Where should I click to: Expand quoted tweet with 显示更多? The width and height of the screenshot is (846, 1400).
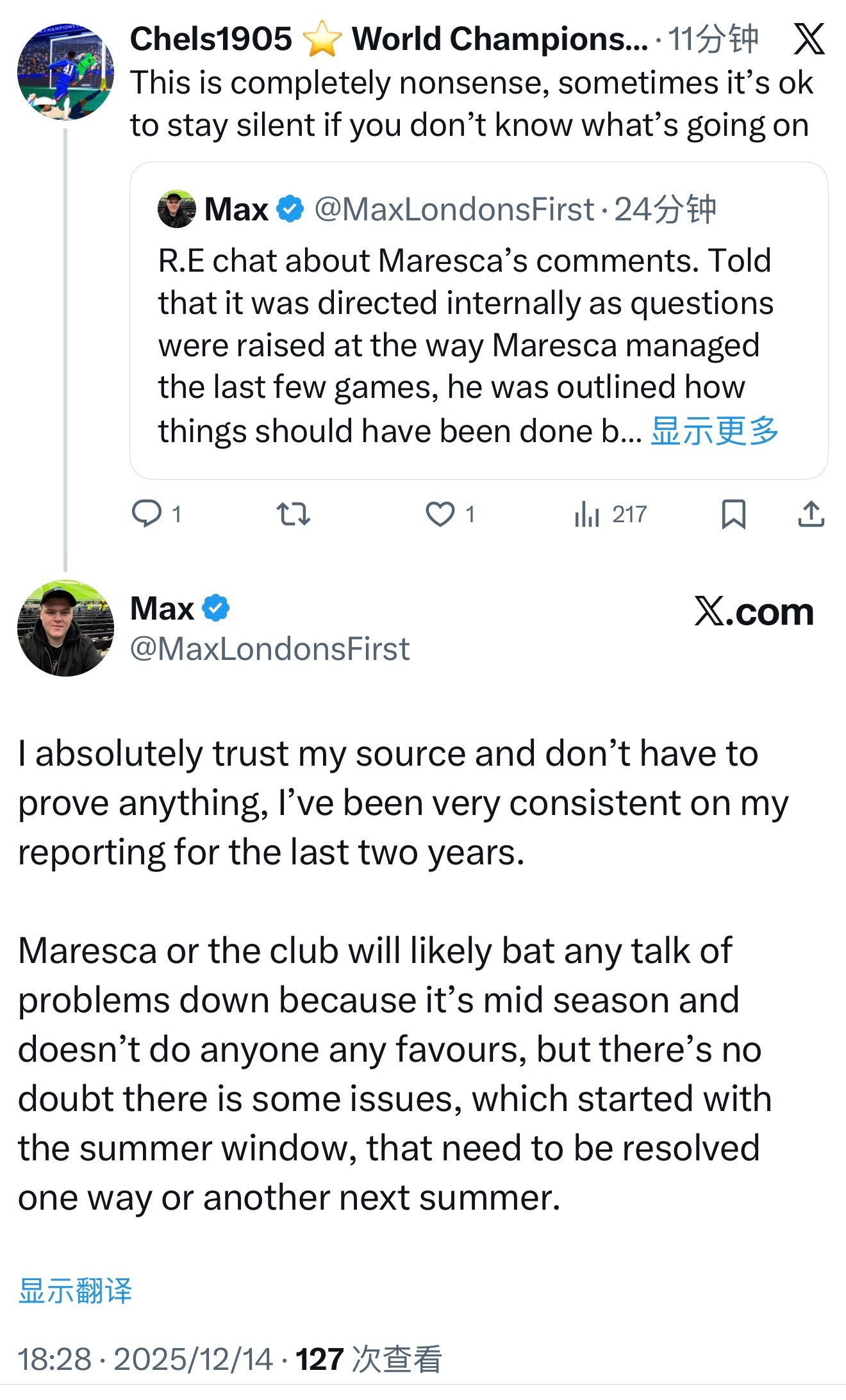[x=714, y=431]
